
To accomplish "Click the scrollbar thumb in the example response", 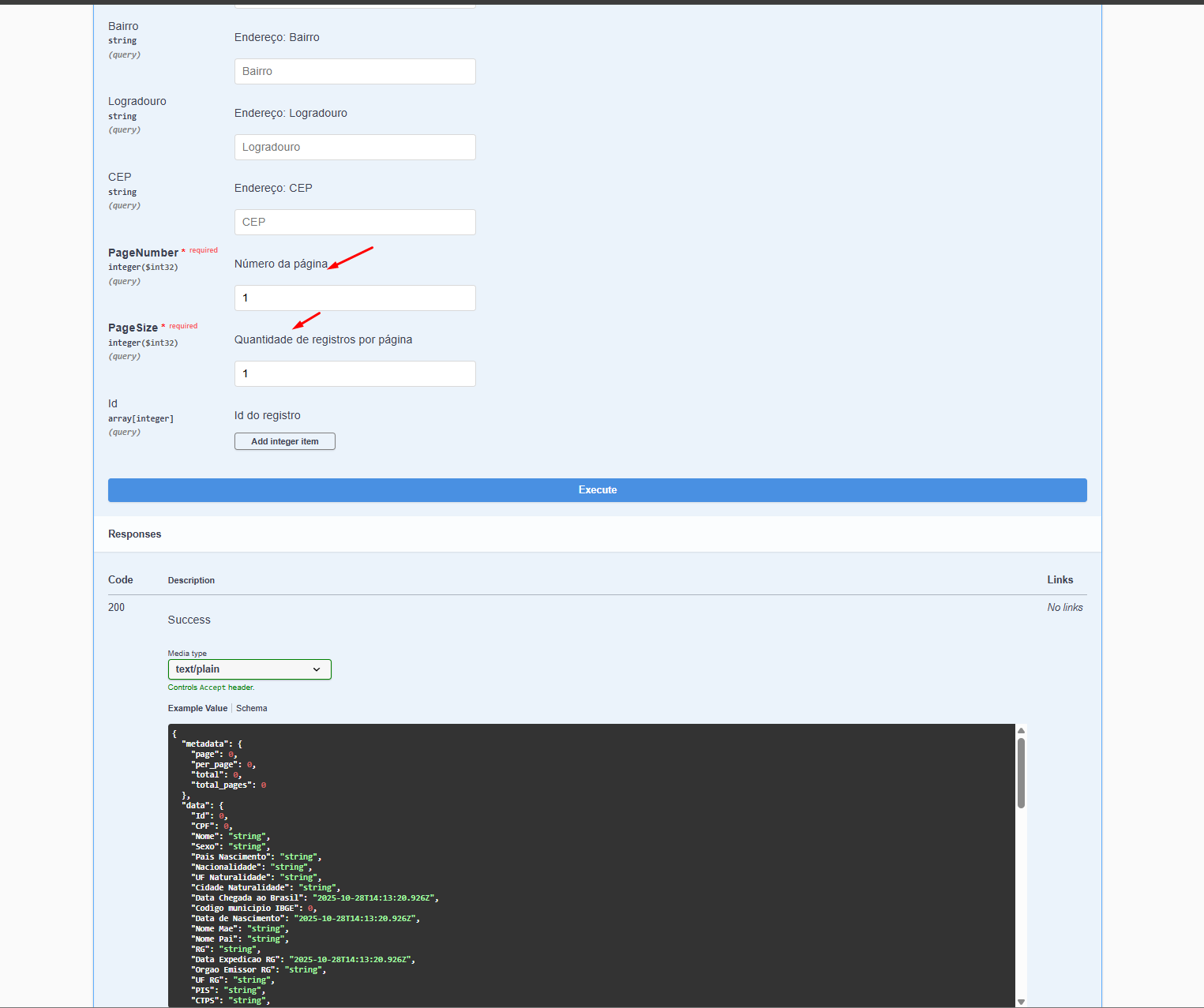I will (1021, 773).
